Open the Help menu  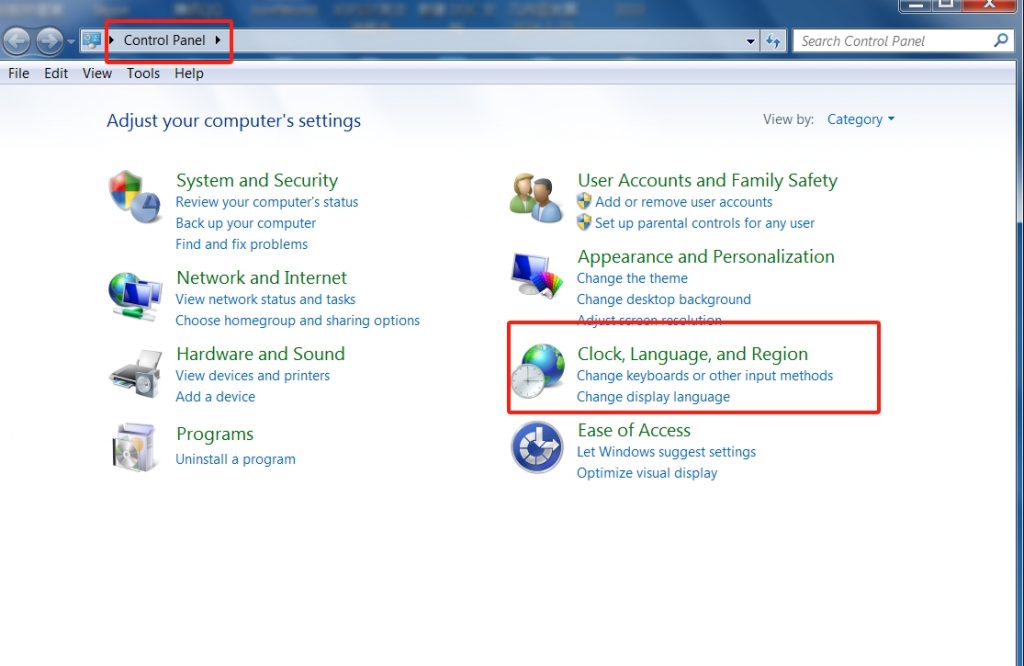(189, 73)
